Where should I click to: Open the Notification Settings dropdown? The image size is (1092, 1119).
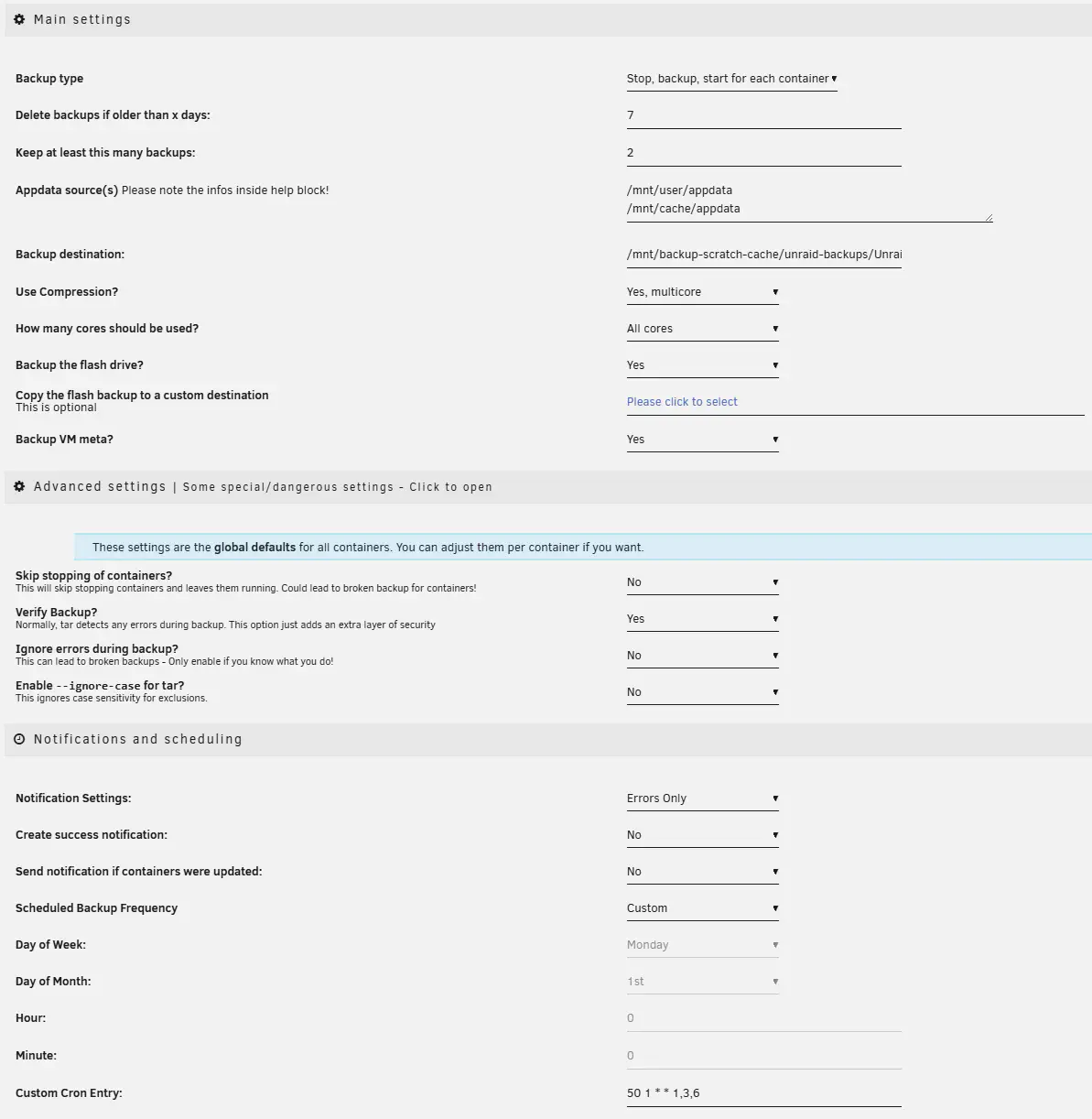tap(701, 798)
